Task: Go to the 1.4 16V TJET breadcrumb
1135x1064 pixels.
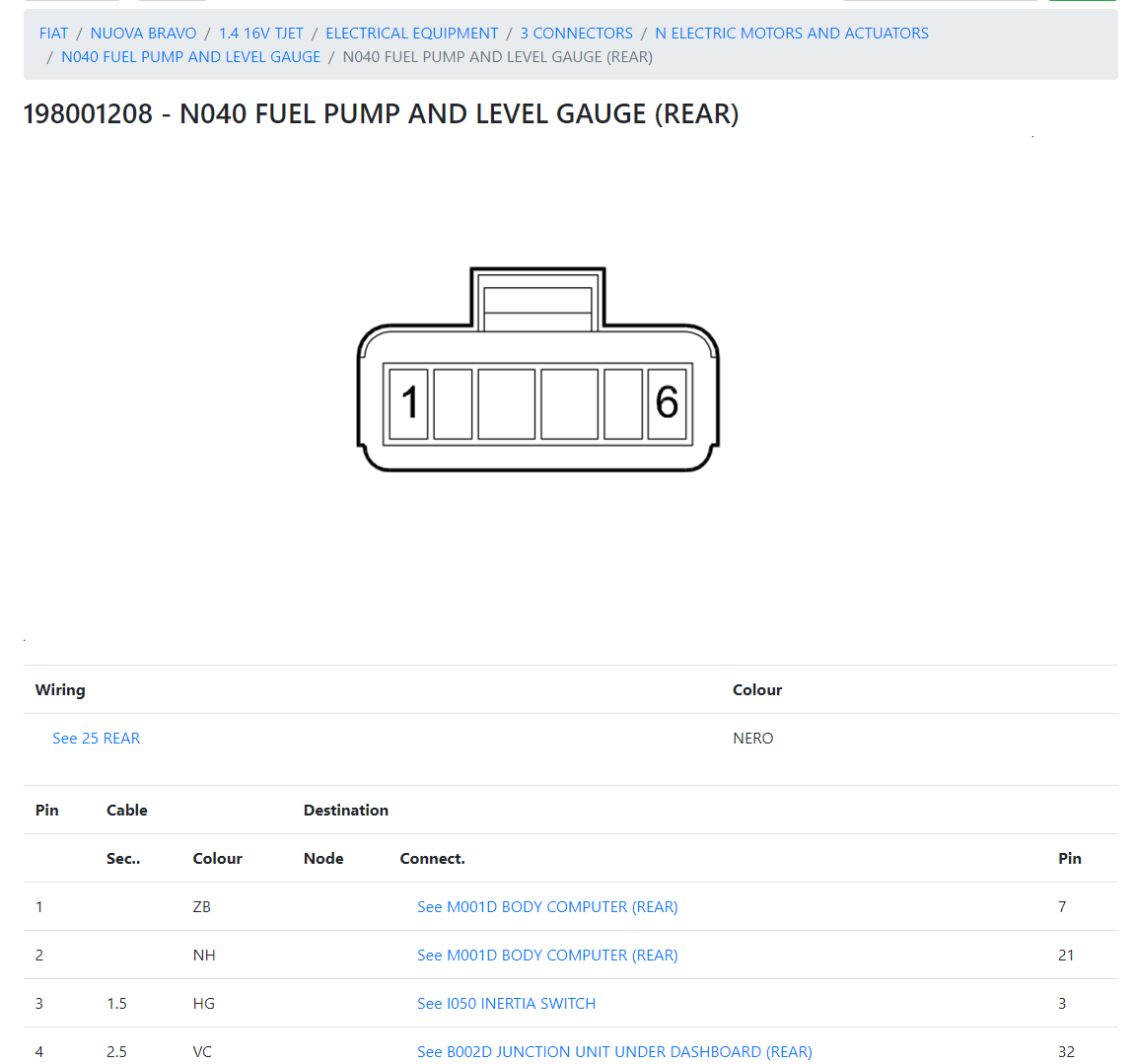Action: pyautogui.click(x=261, y=34)
